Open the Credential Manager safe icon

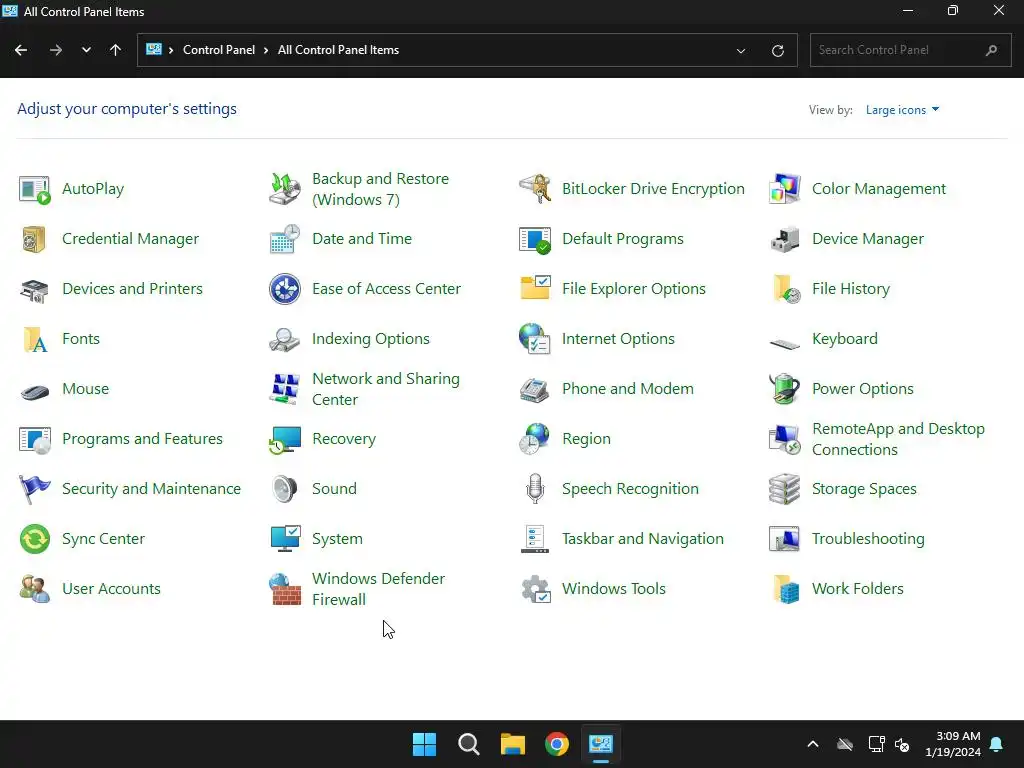35,239
